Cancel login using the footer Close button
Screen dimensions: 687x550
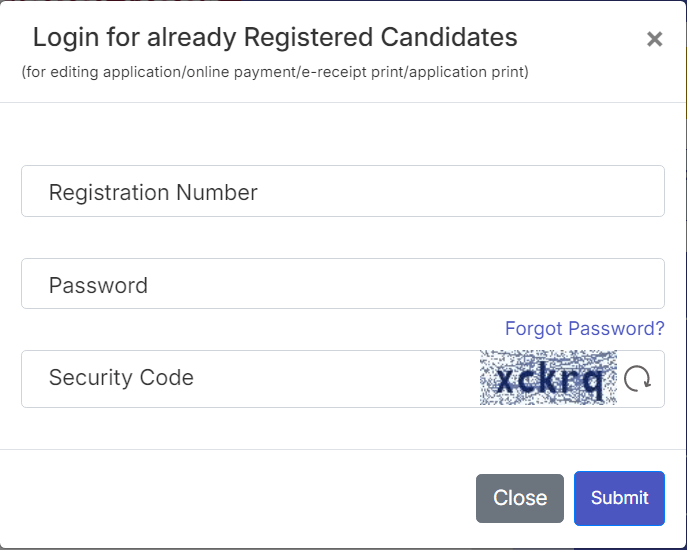click(519, 498)
